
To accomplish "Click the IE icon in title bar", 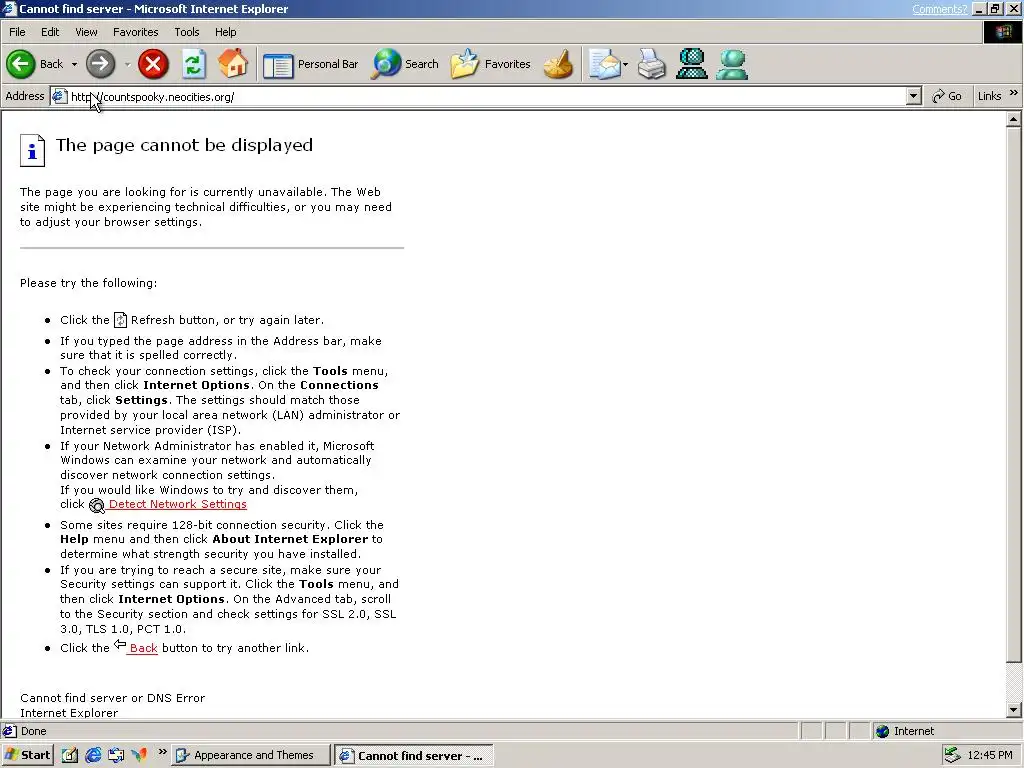I will pos(9,8).
